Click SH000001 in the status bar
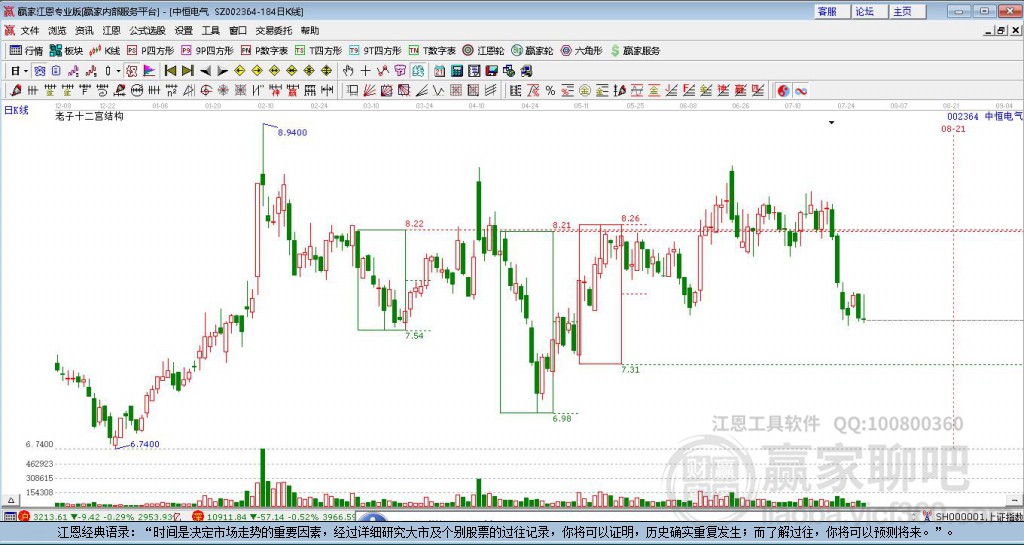The image size is (1024, 545). (960, 517)
